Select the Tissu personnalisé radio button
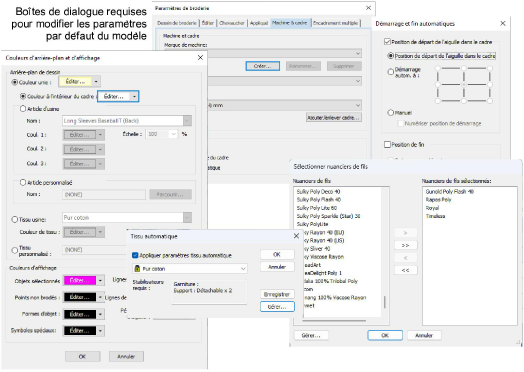The image size is (524, 372). coord(15,250)
